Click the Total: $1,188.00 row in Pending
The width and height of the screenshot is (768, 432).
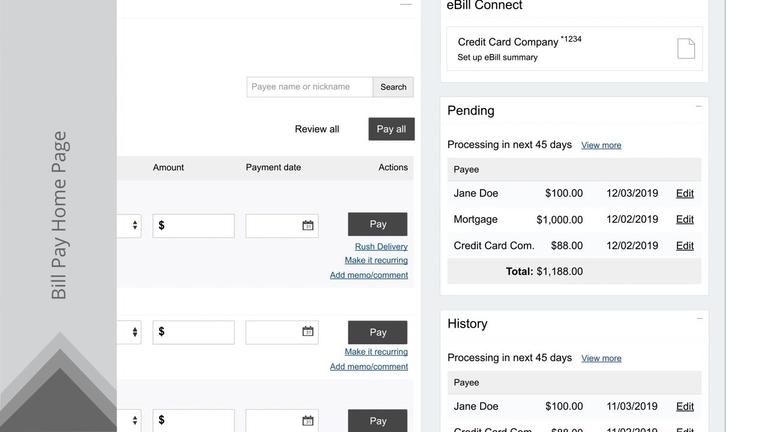click(x=574, y=271)
